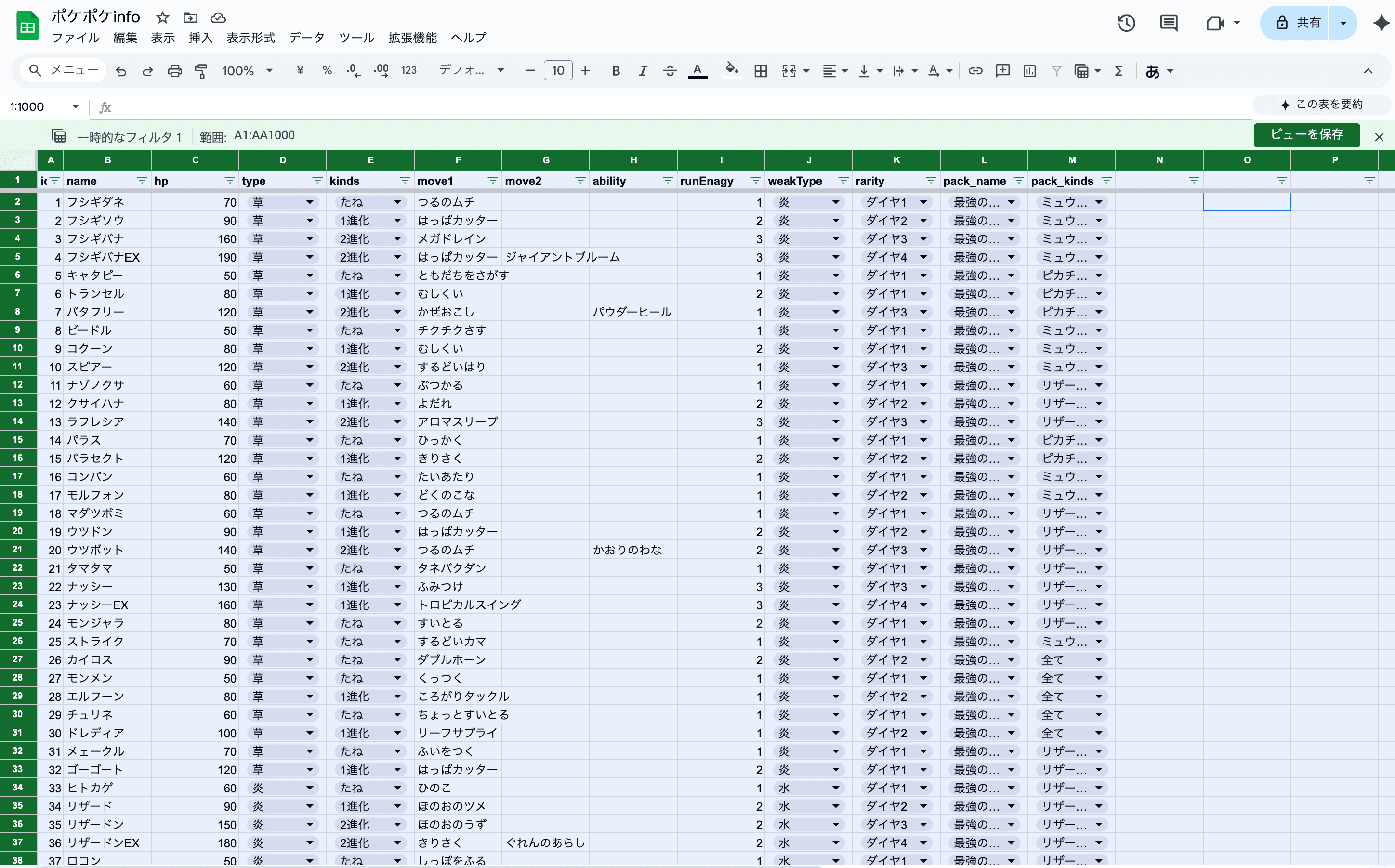Click the undo icon
This screenshot has height=868, width=1395.
tap(120, 71)
